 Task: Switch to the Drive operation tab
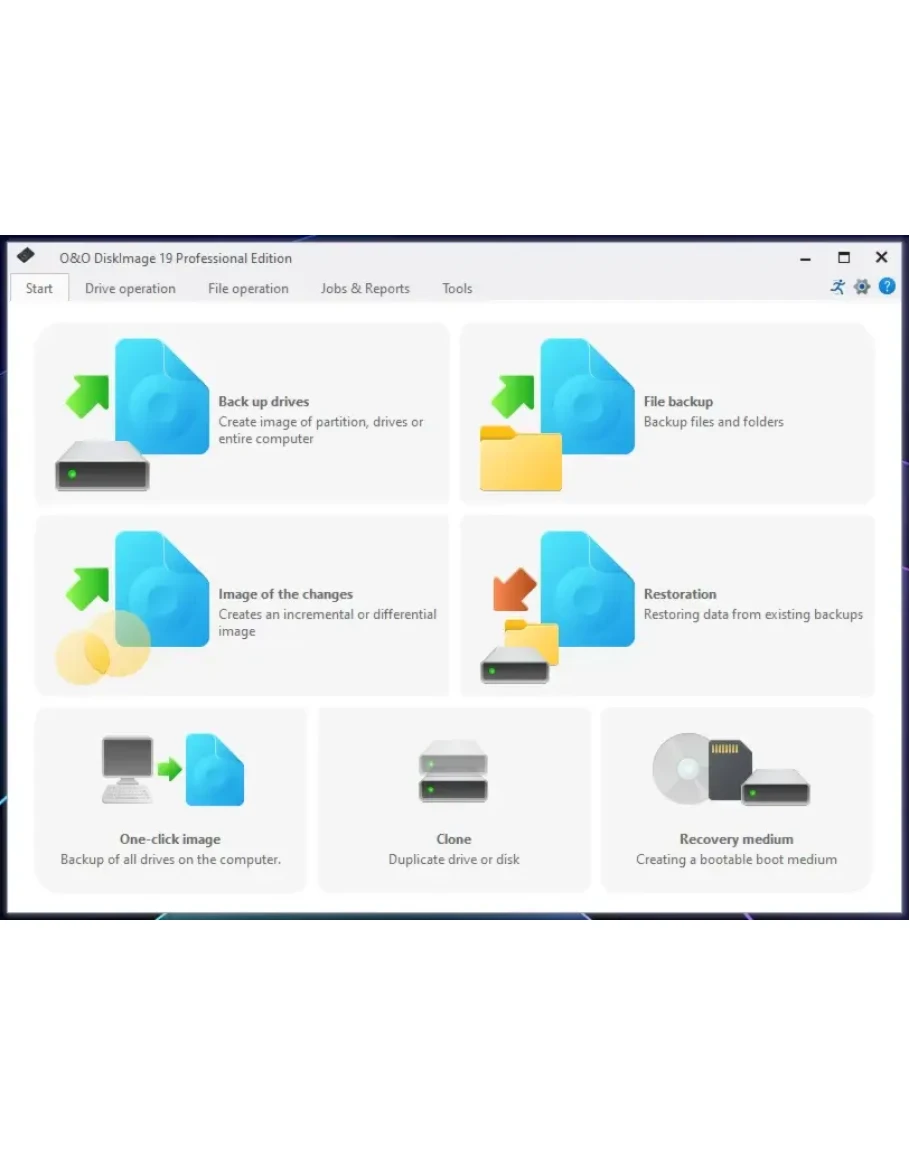coord(130,289)
